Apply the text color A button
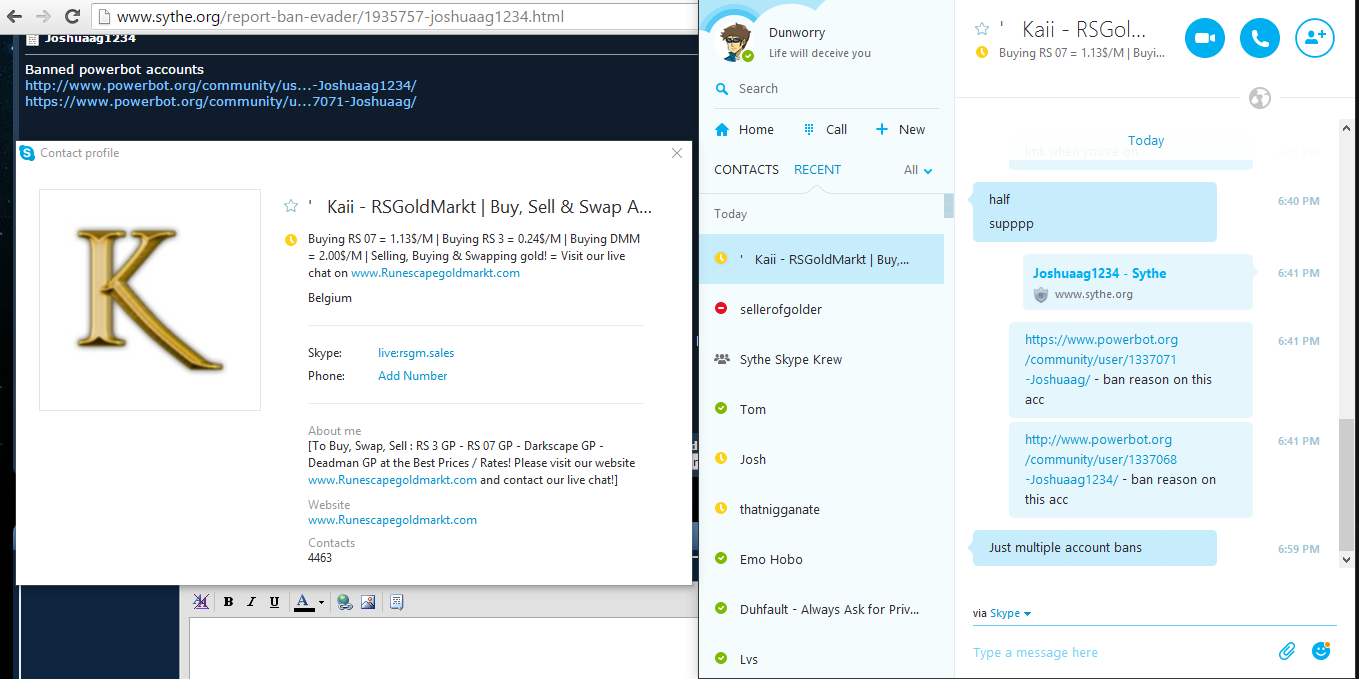This screenshot has height=679, width=1359. 304,602
